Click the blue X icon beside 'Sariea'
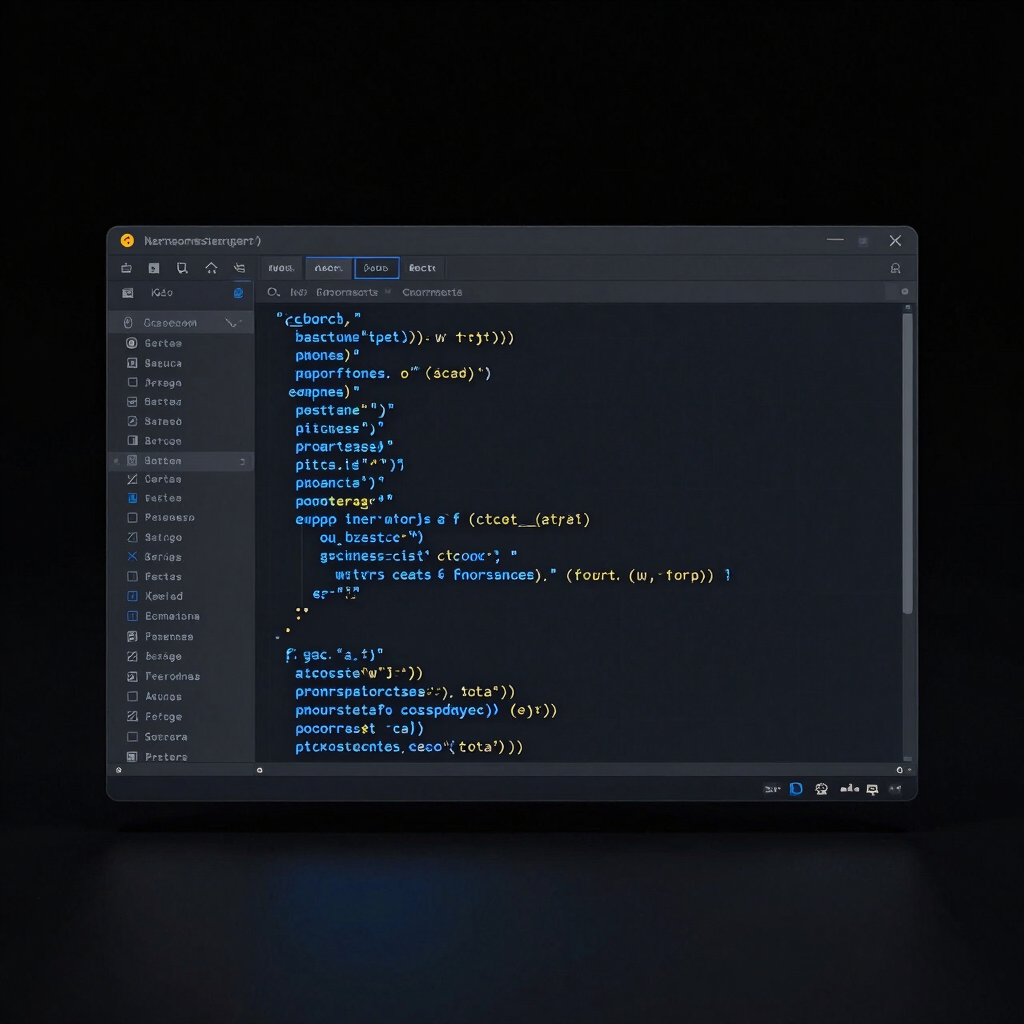This screenshot has width=1024, height=1024. [x=132, y=556]
